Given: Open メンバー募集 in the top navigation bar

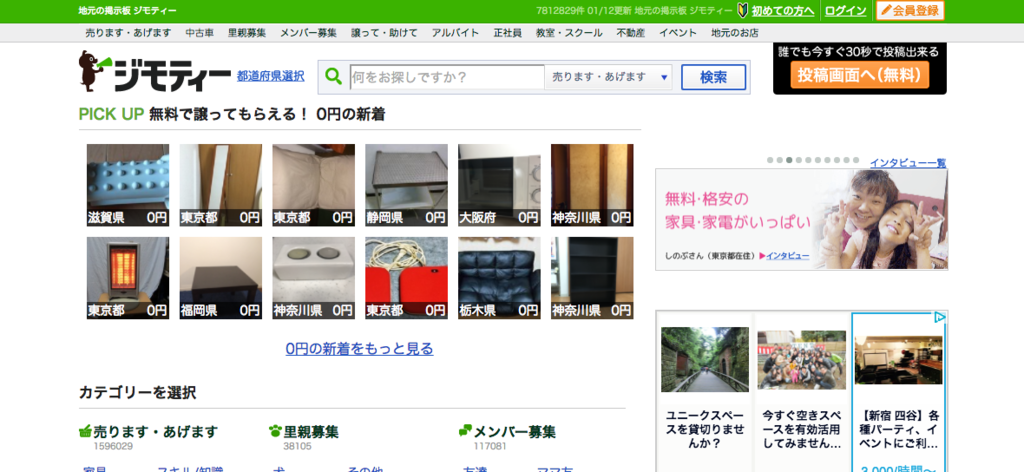Looking at the screenshot, I should (308, 33).
